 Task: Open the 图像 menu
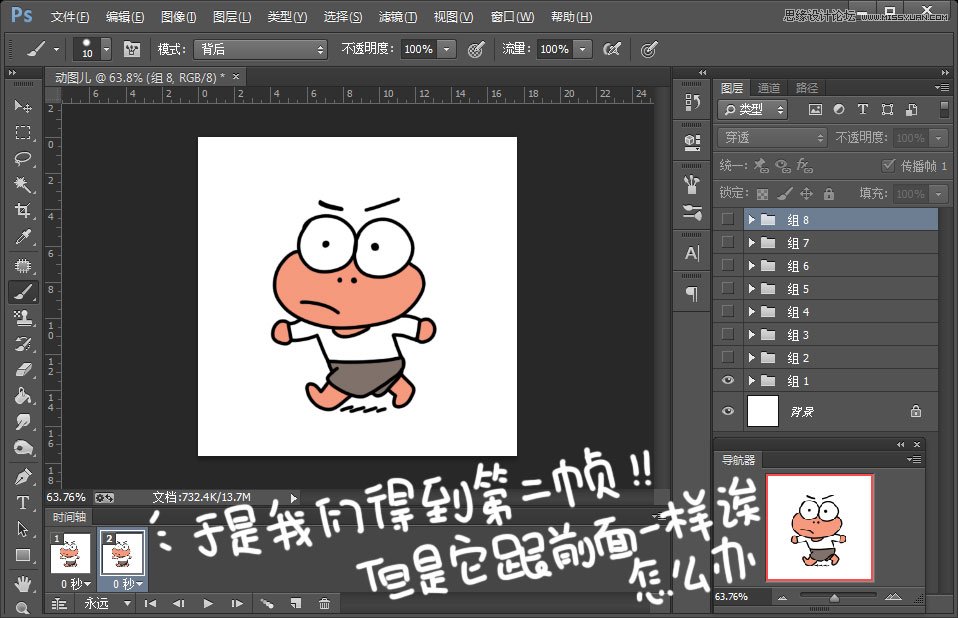pos(178,17)
